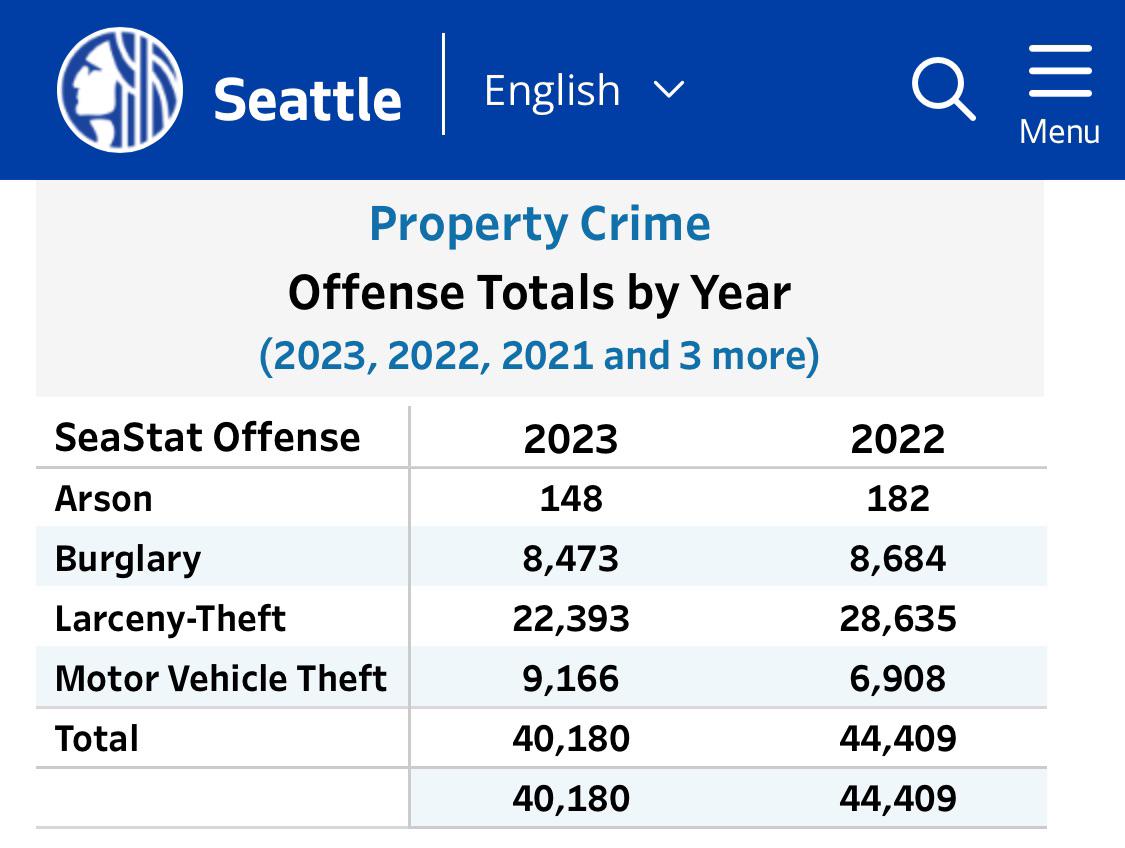Viewport: 1125px width, 848px height.
Task: Open the English language dropdown
Action: (x=551, y=89)
